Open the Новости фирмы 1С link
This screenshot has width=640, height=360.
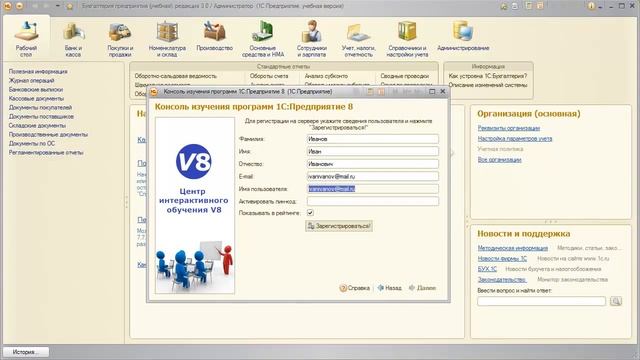coord(502,258)
